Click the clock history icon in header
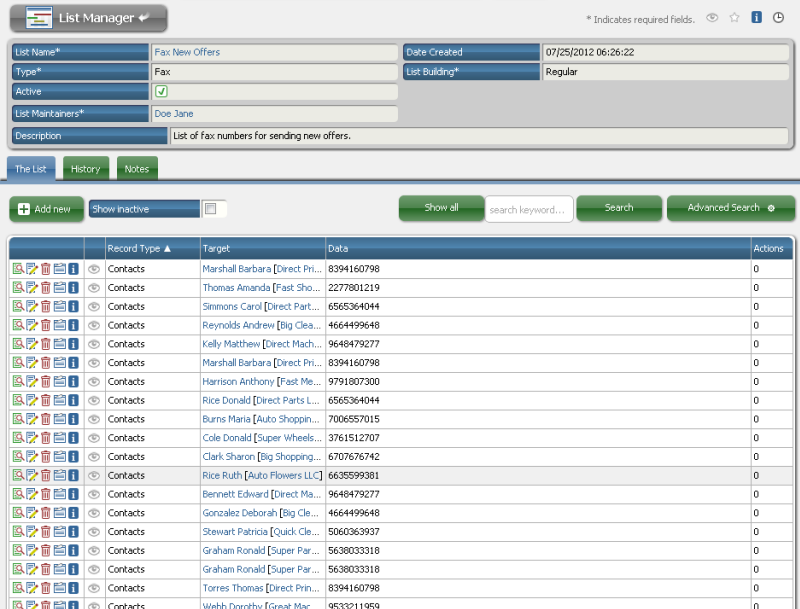 [779, 18]
